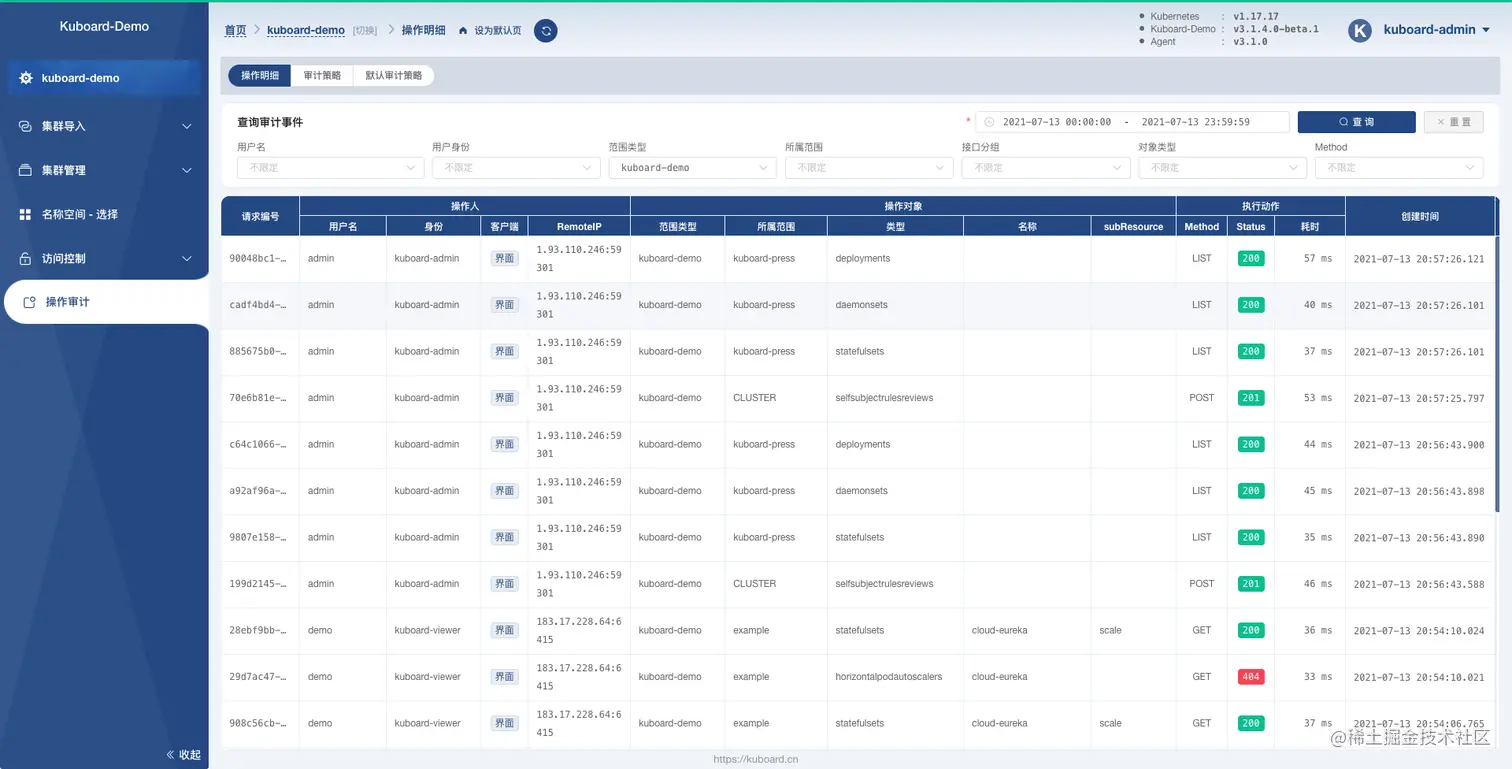Click the date range input field
Image resolution: width=1512 pixels, height=769 pixels.
(x=1132, y=122)
